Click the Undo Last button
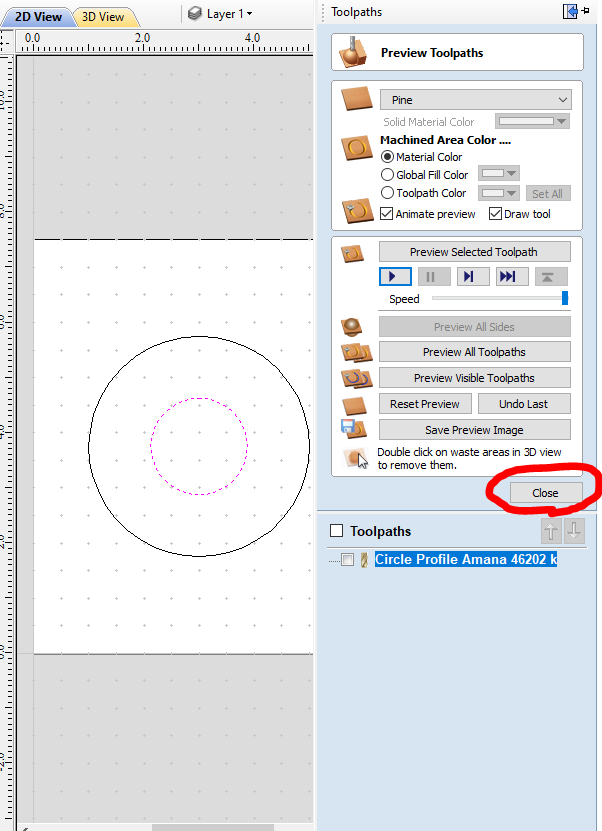 [x=524, y=404]
